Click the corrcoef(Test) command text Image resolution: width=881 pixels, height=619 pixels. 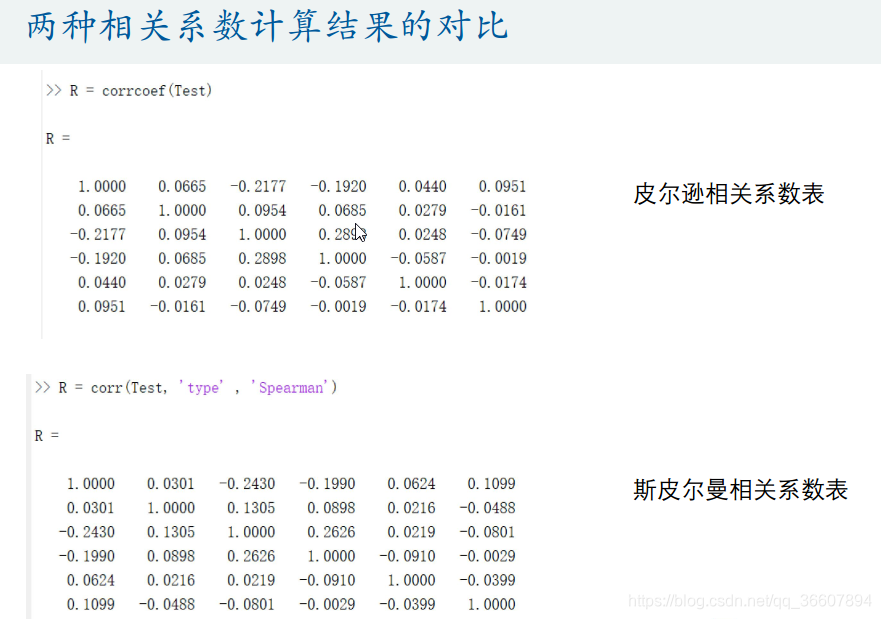coord(157,90)
